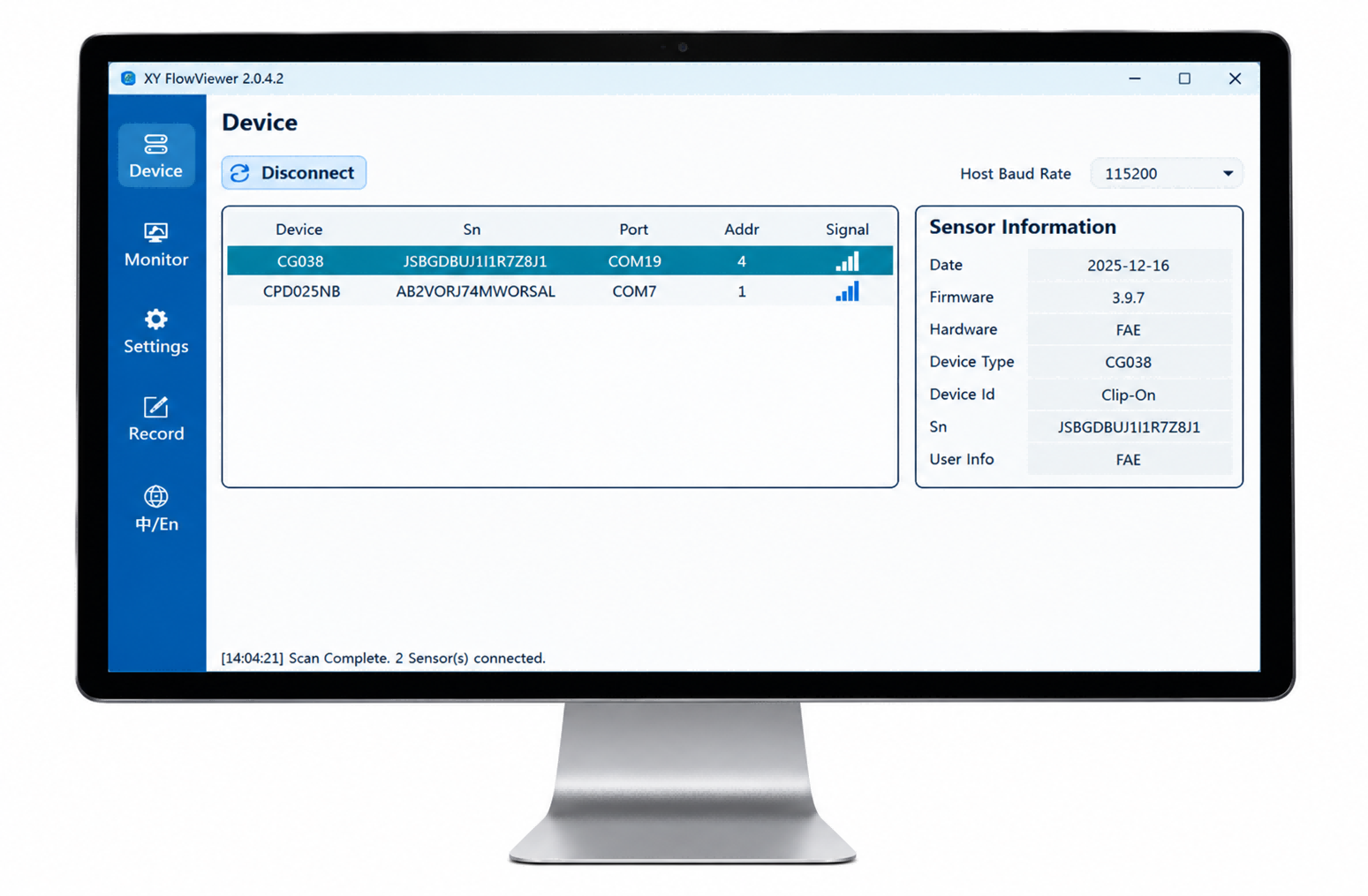Click the Device Type value CG038
This screenshot has width=1368, height=896.
point(1129,362)
